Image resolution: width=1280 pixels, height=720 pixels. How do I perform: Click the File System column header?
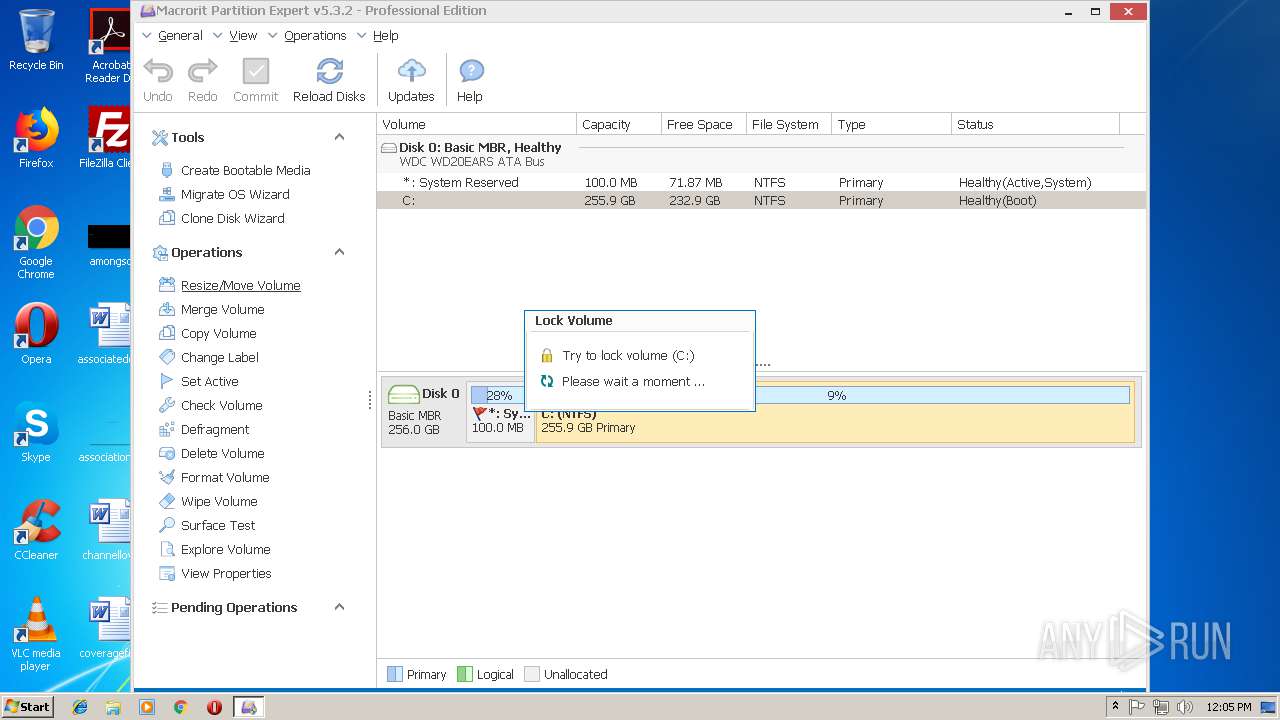pyautogui.click(x=790, y=124)
